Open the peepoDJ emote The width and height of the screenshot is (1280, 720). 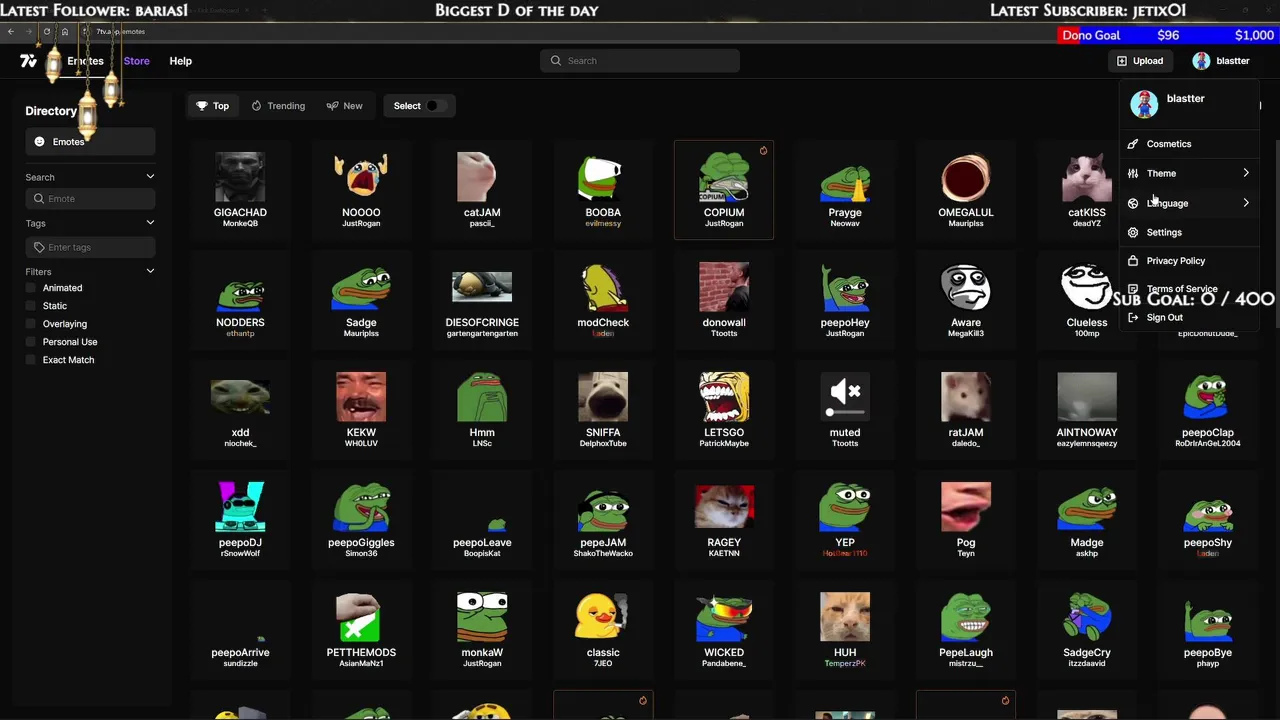[x=240, y=520]
